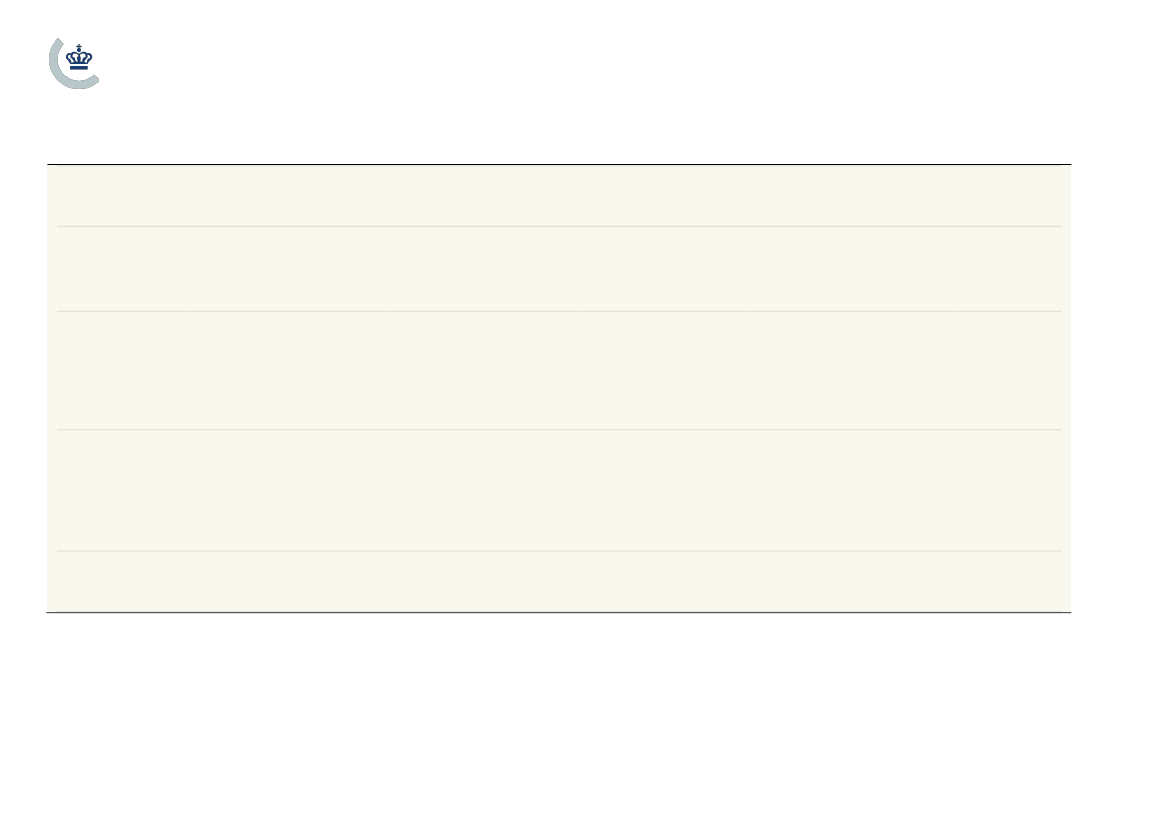Viewport: 1169px width, 827px height.
Task: Click the third blank row of the table
Action: 558,371
